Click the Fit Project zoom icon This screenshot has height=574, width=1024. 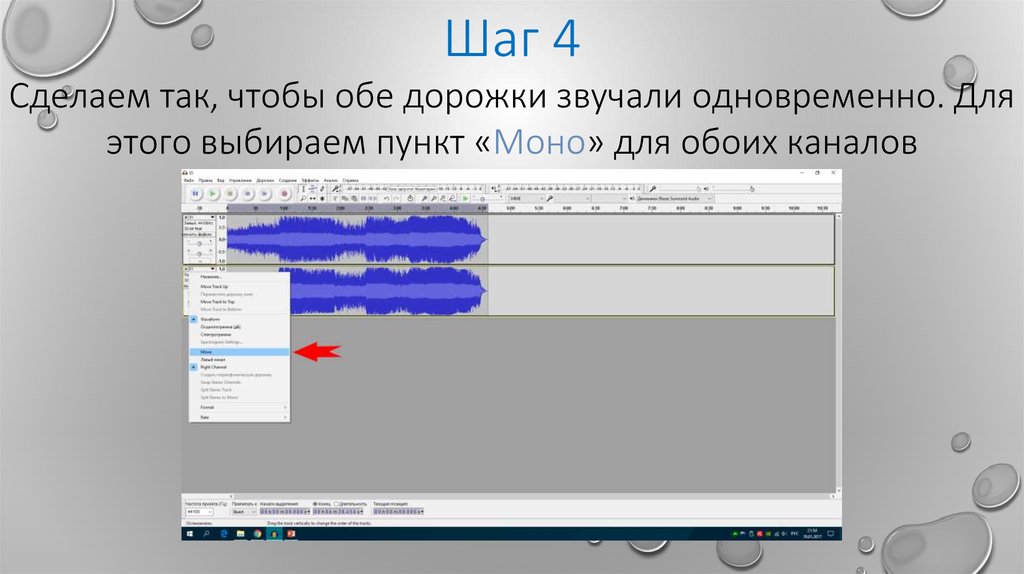coord(452,199)
